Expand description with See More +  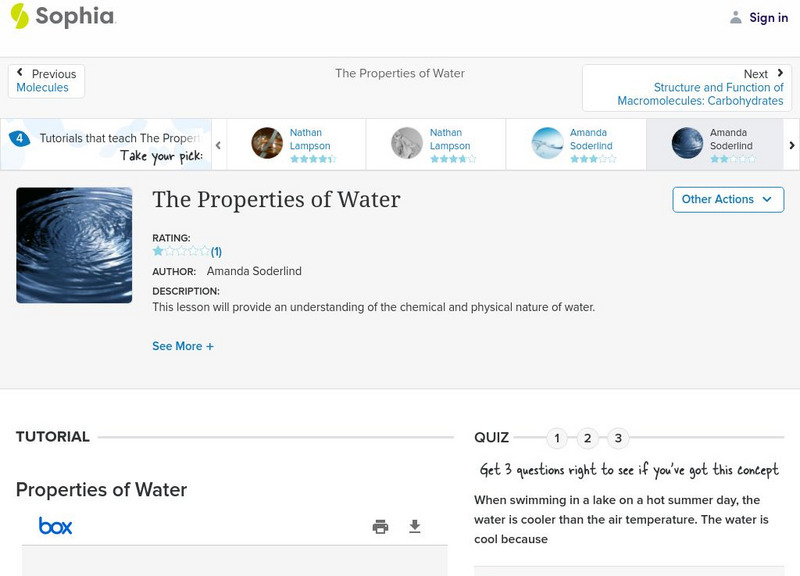(x=183, y=346)
